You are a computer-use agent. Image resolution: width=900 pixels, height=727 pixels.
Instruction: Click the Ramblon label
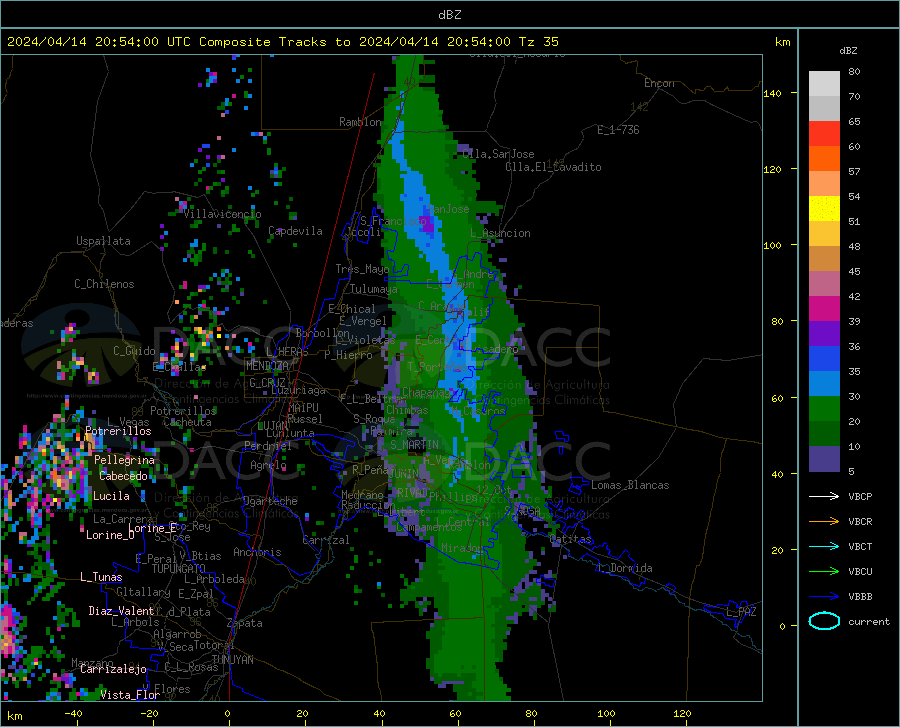point(360,122)
